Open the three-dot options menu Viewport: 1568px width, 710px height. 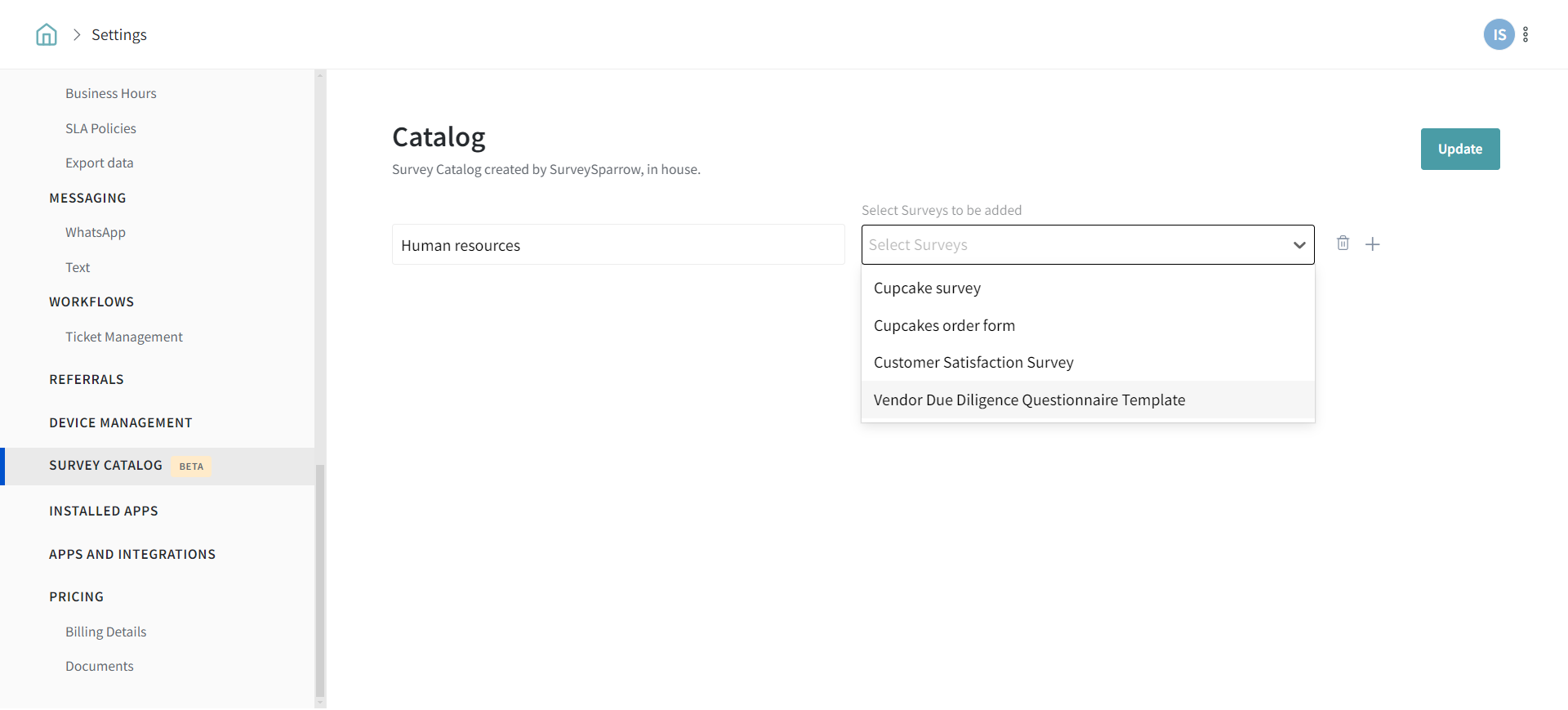coord(1526,34)
